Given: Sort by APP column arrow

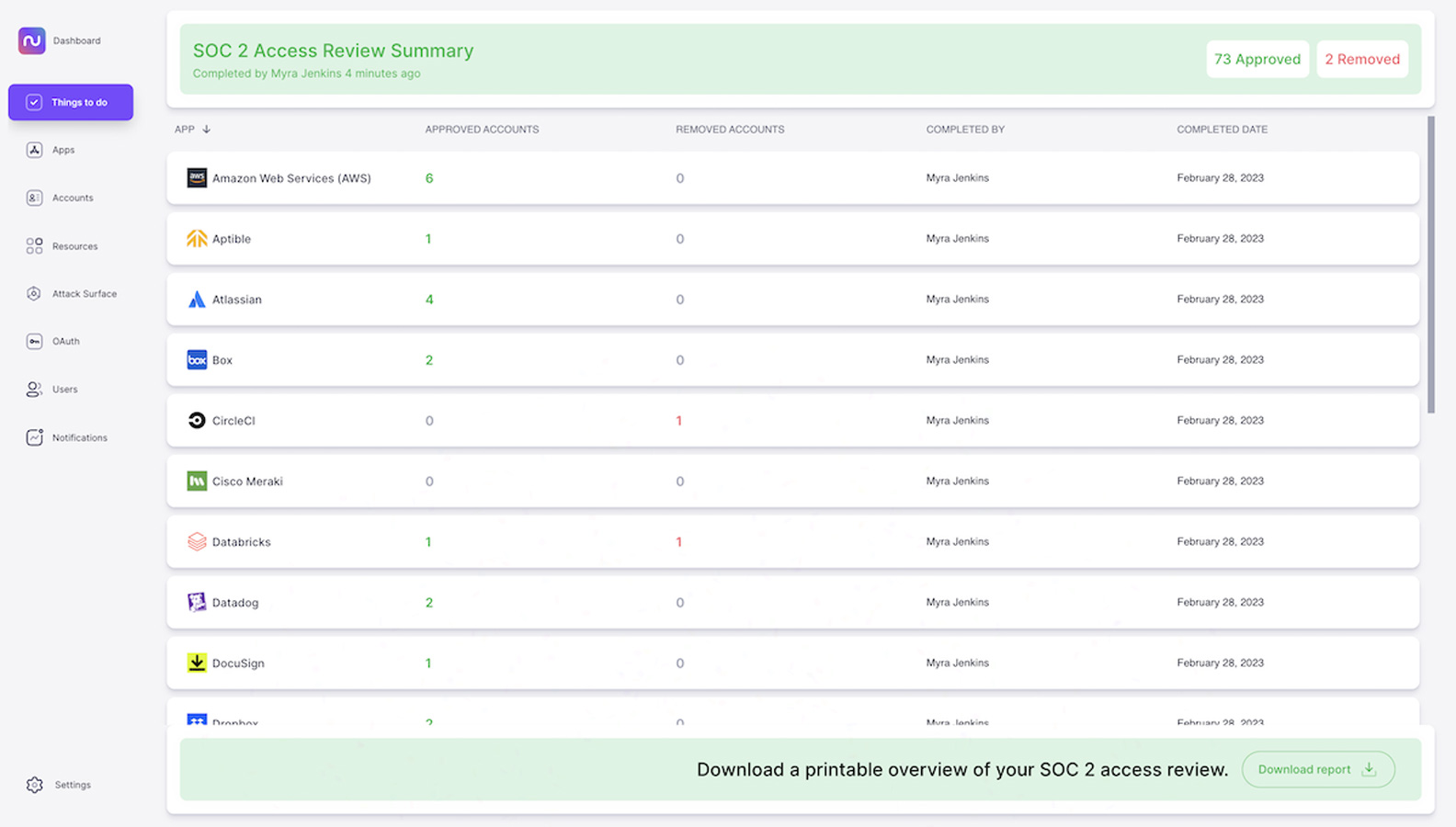Looking at the screenshot, I should click(207, 130).
